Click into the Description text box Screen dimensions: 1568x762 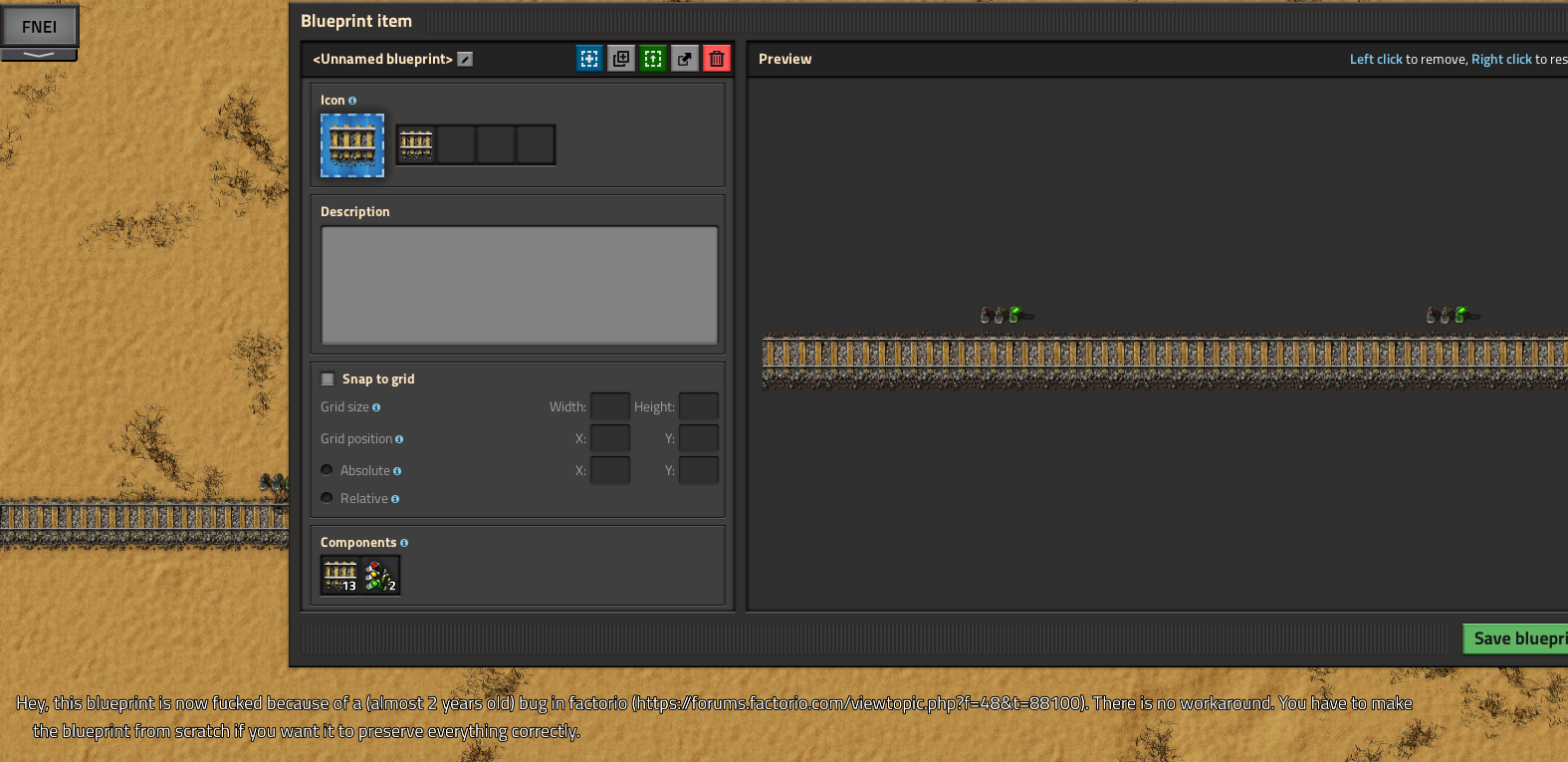click(520, 286)
